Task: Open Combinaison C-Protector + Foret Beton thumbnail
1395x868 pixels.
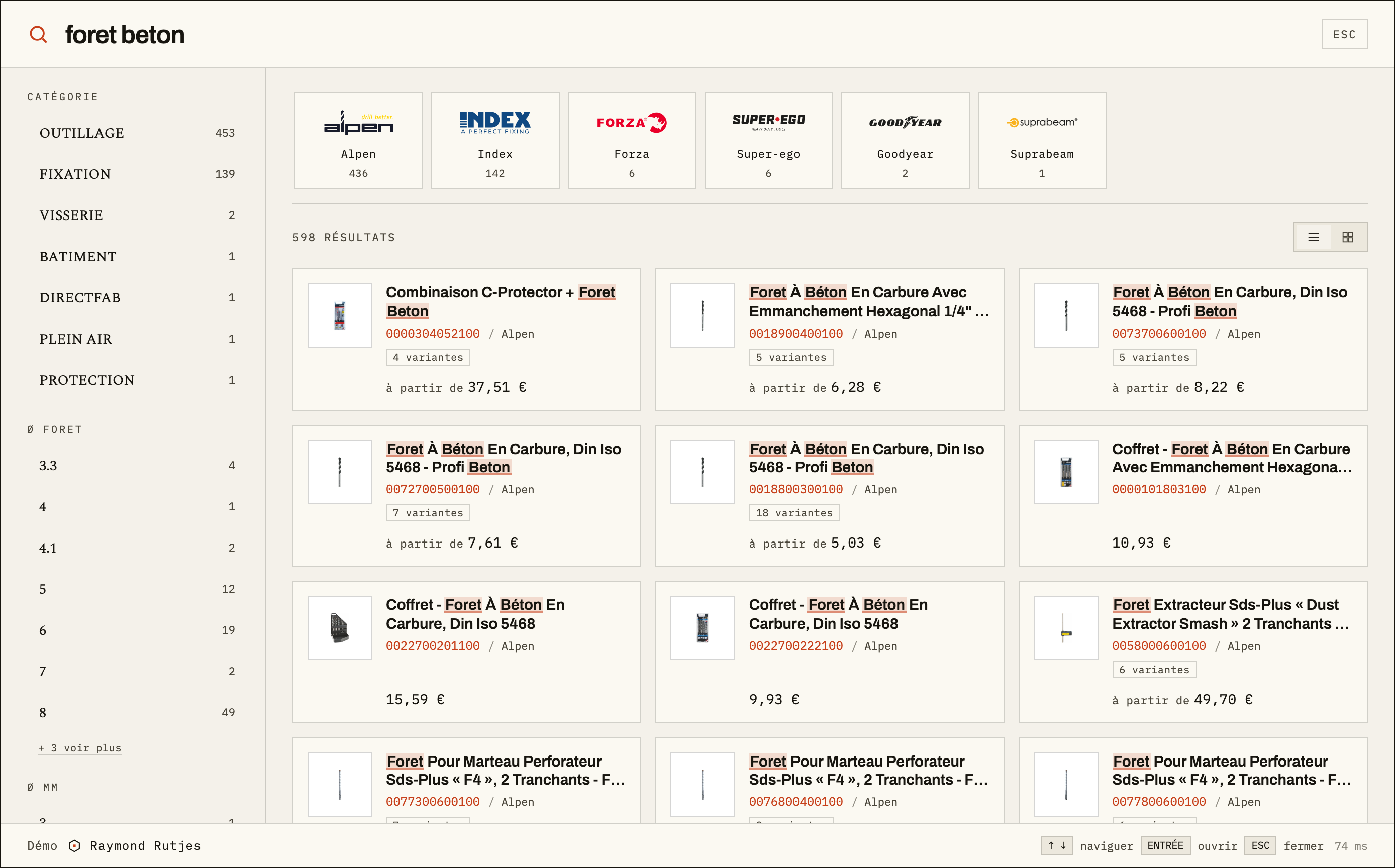Action: tap(339, 315)
